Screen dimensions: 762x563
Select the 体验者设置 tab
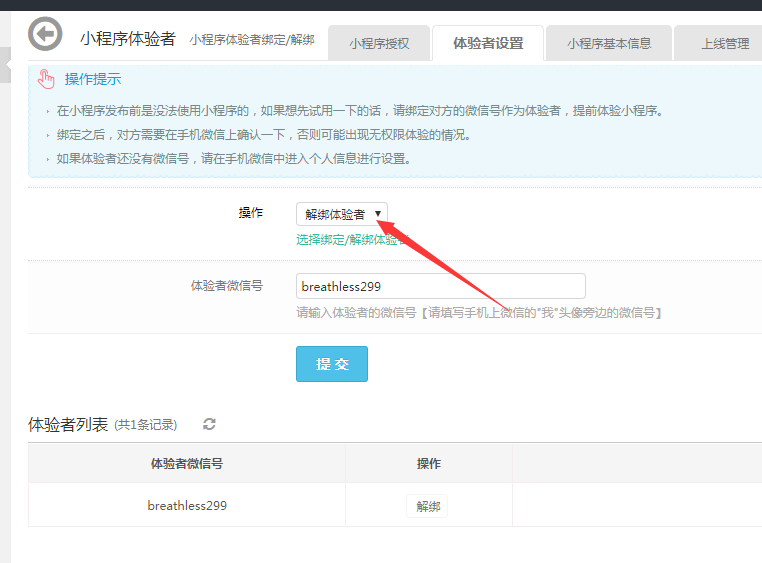tap(488, 44)
